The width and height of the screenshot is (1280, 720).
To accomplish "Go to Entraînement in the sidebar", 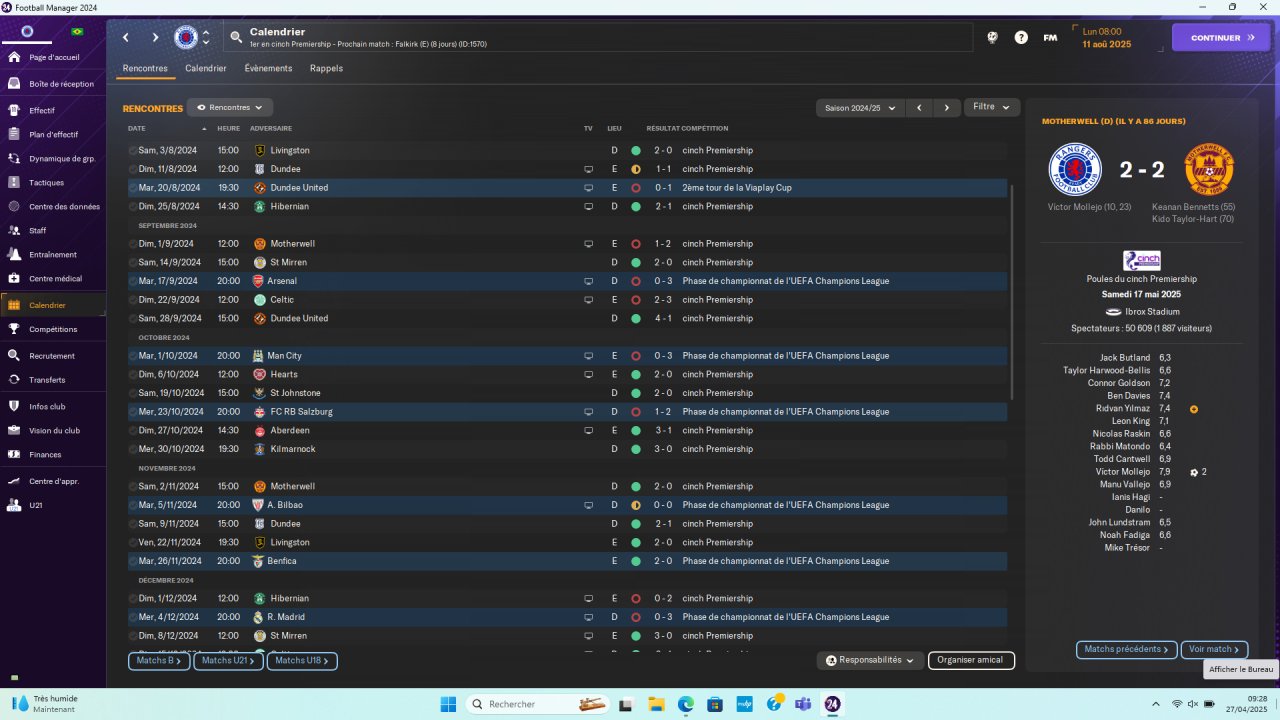I will [53, 254].
